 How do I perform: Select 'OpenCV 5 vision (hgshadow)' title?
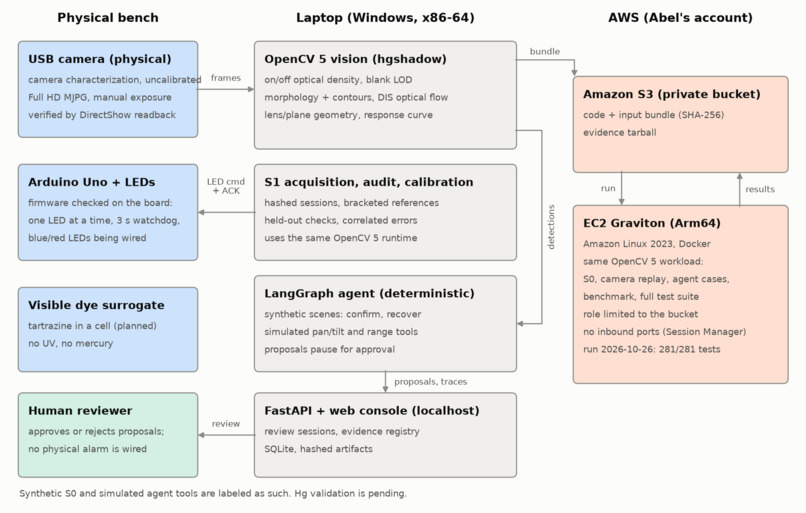pos(355,59)
